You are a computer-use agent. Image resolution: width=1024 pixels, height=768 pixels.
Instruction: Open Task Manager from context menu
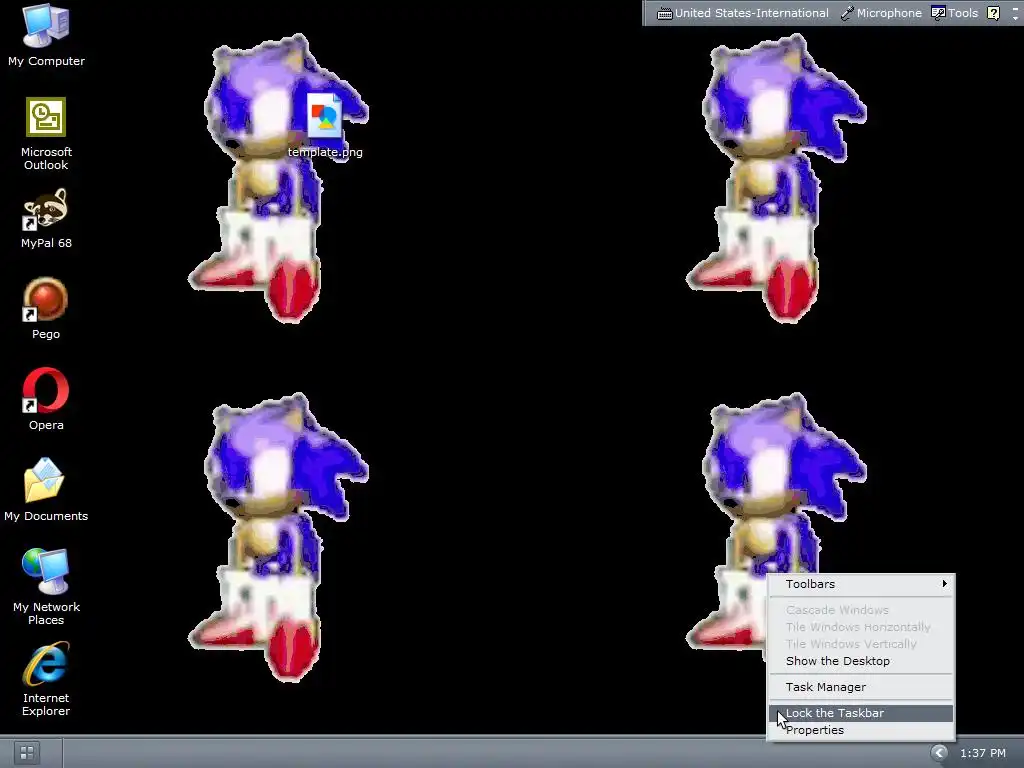point(861,687)
